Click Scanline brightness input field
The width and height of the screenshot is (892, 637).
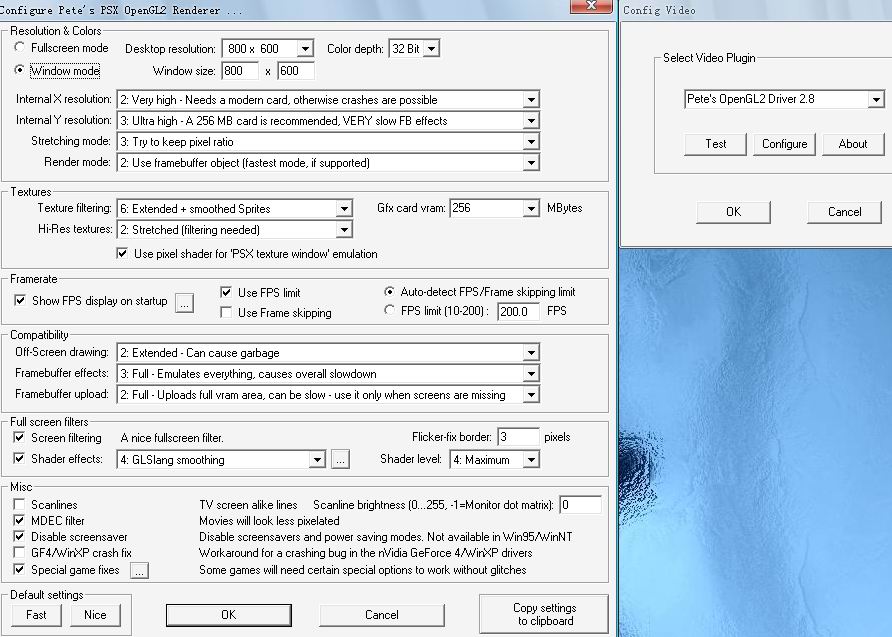point(580,504)
